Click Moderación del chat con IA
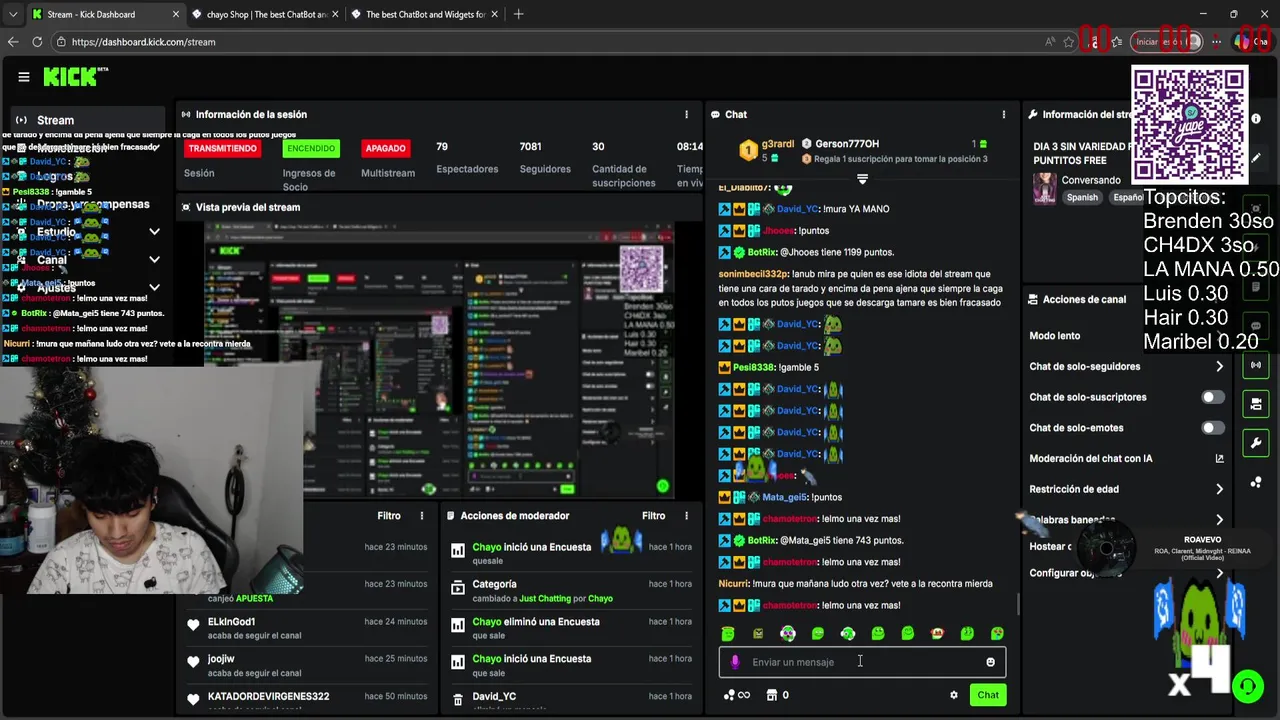This screenshot has width=1280, height=720. tap(1091, 459)
